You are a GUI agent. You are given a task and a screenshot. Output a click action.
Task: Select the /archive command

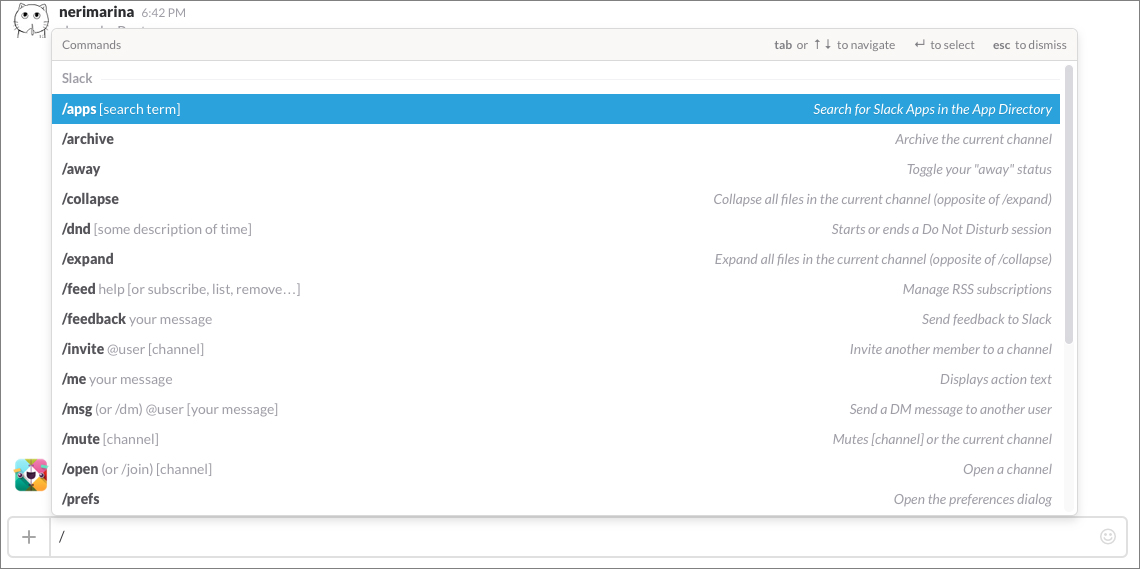pos(555,139)
